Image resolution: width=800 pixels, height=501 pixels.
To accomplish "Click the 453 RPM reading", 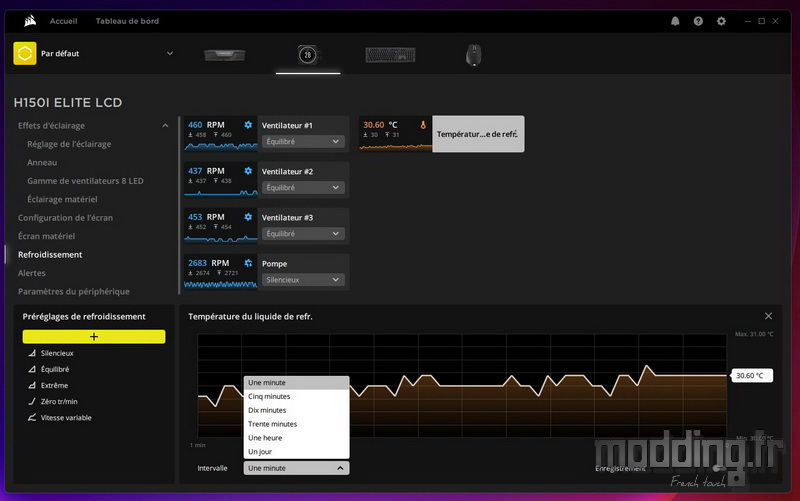I will click(206, 216).
